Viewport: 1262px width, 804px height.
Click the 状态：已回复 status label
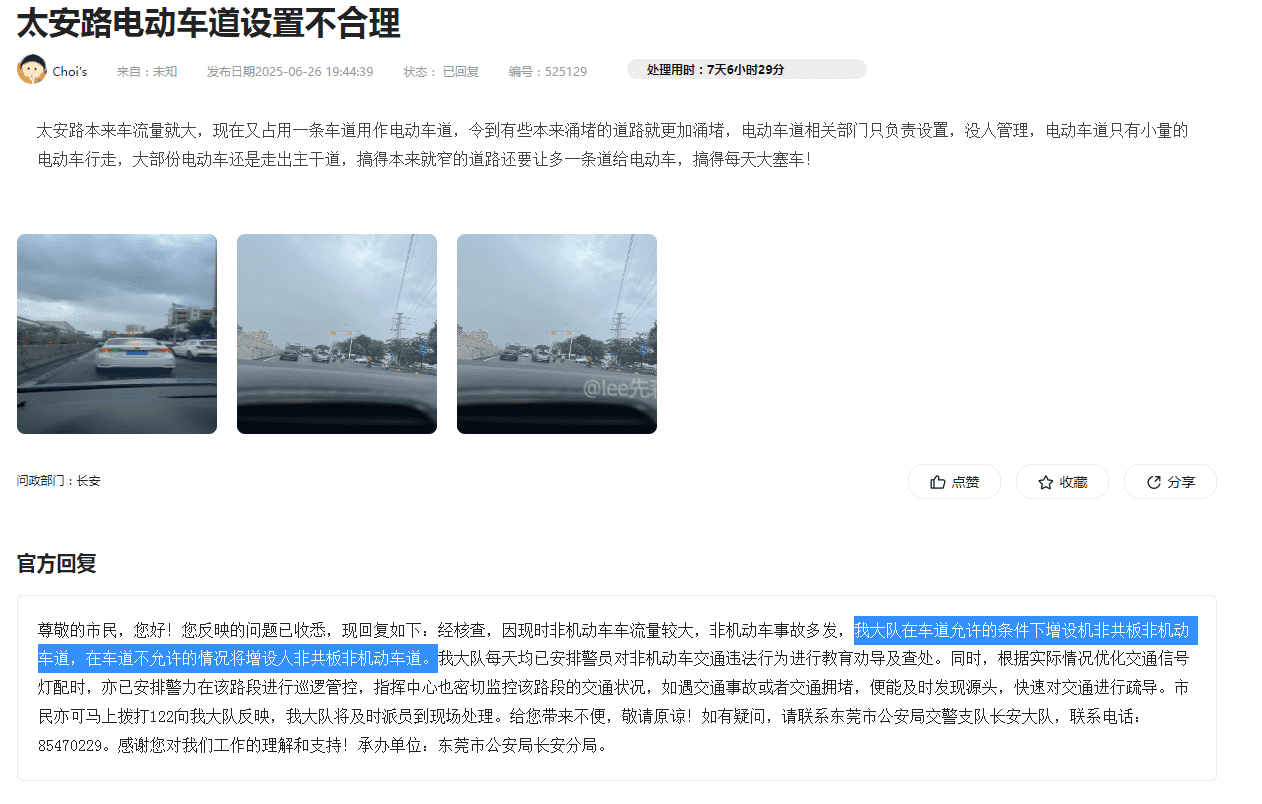441,71
